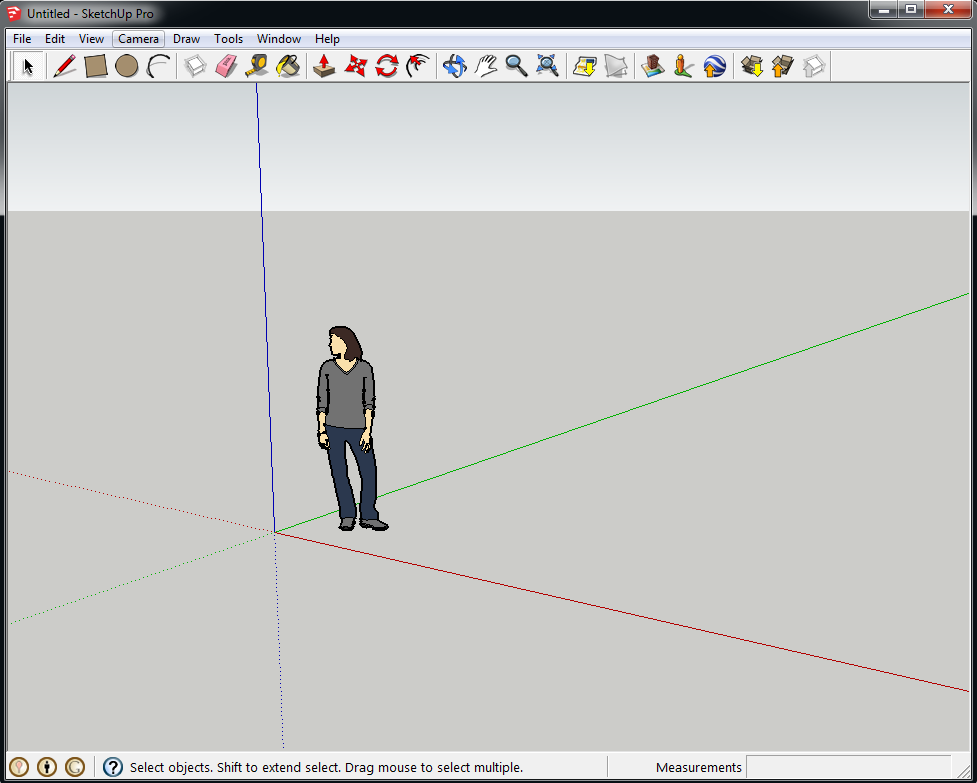Click inside the Measurements input box
The image size is (977, 783).
(847, 767)
